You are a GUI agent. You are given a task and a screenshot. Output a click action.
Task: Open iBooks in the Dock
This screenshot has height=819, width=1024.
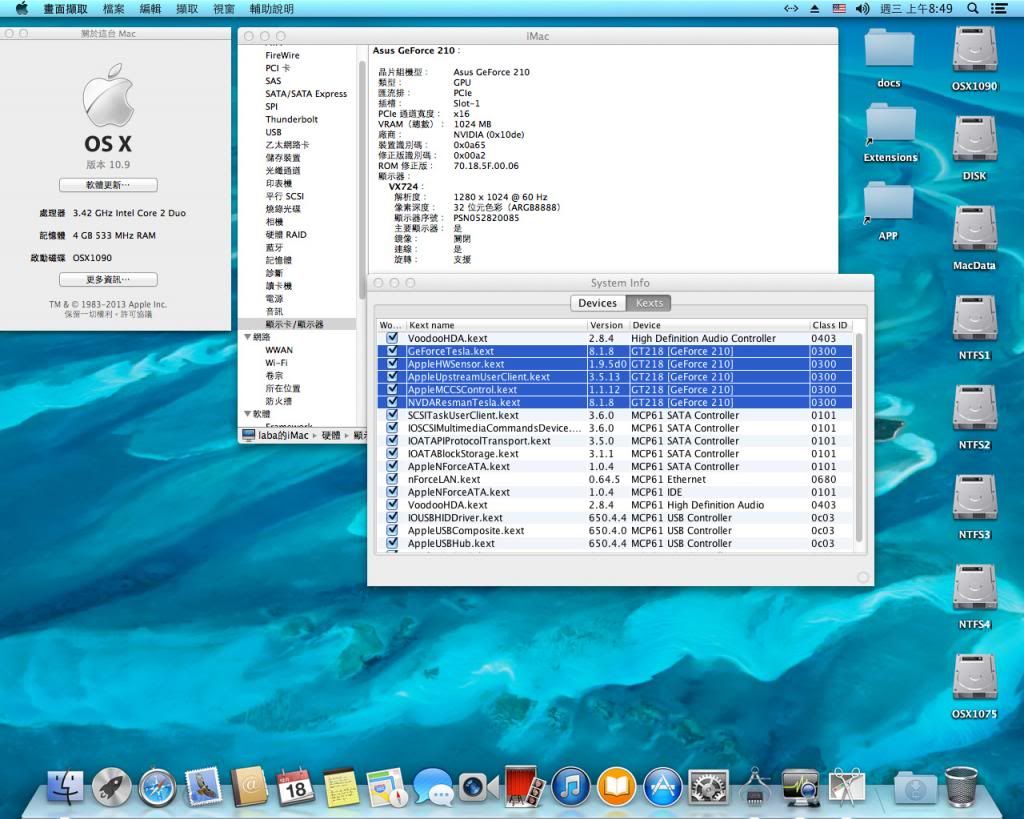[x=616, y=786]
